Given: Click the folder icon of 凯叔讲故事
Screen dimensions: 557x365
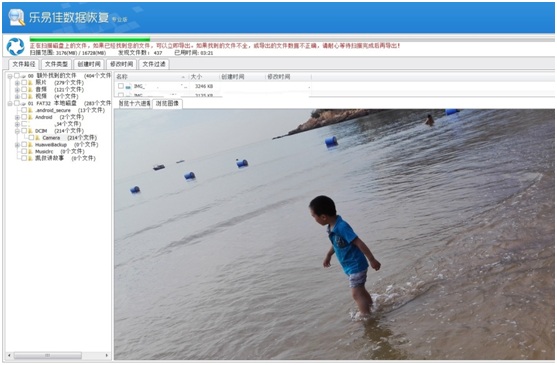Looking at the screenshot, I should point(31,158).
